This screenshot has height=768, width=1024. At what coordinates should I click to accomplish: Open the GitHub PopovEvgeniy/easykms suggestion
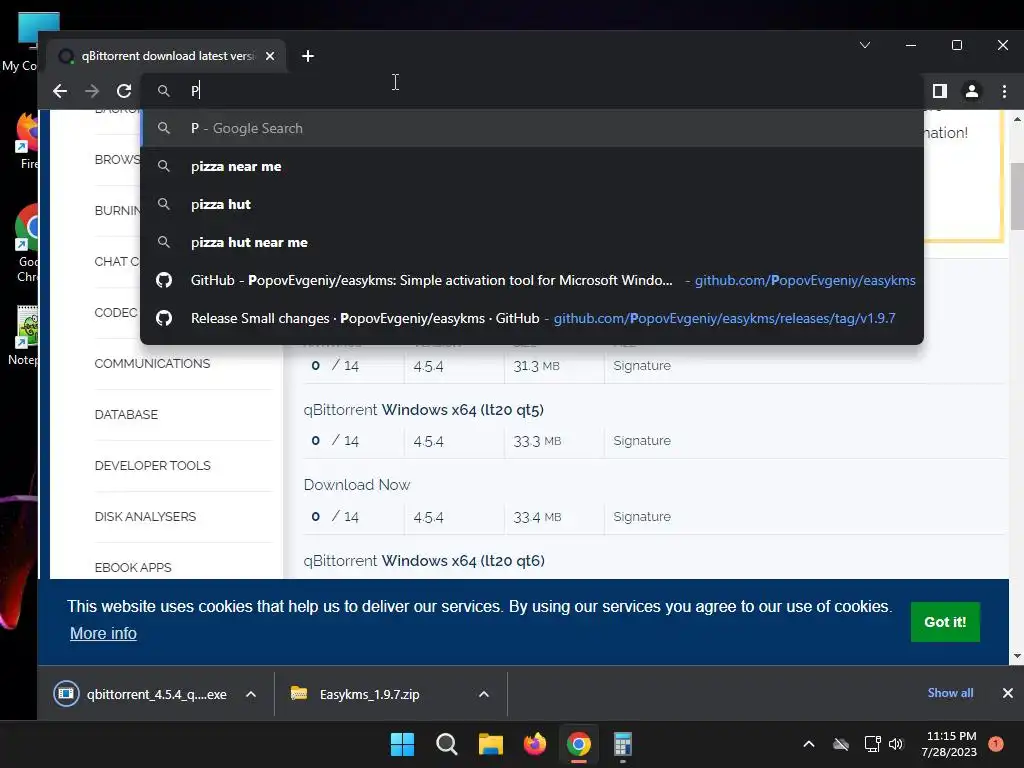[532, 280]
